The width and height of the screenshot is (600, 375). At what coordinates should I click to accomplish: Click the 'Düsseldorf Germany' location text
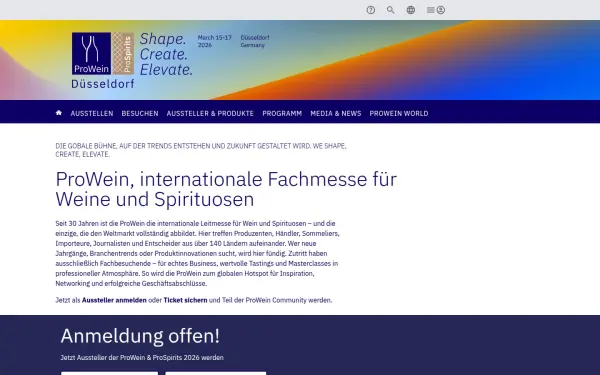click(x=255, y=41)
